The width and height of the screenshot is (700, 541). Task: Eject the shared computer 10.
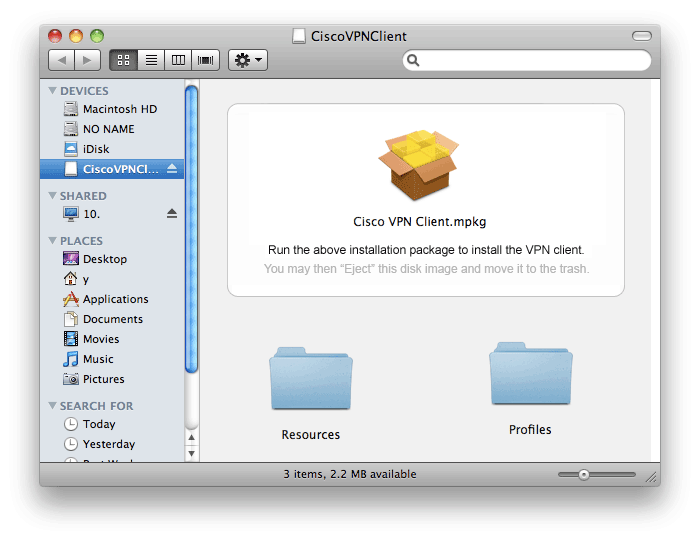pos(172,214)
